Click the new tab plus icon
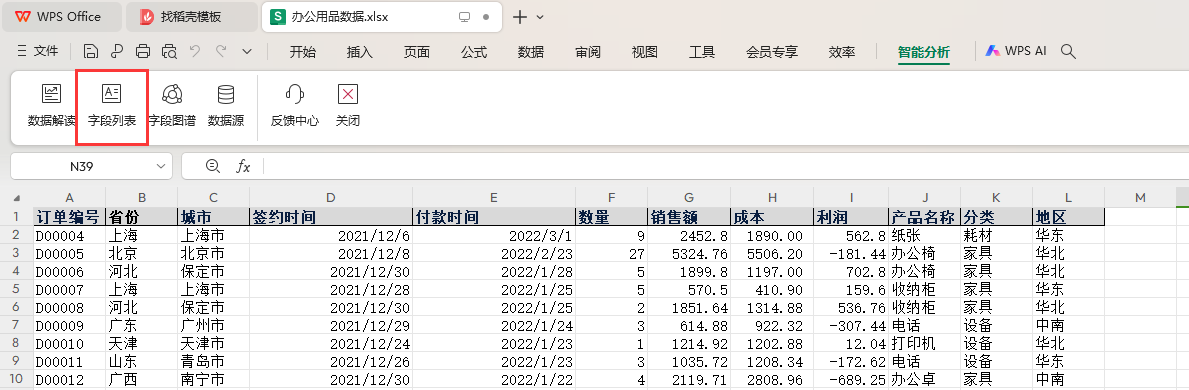 click(520, 17)
